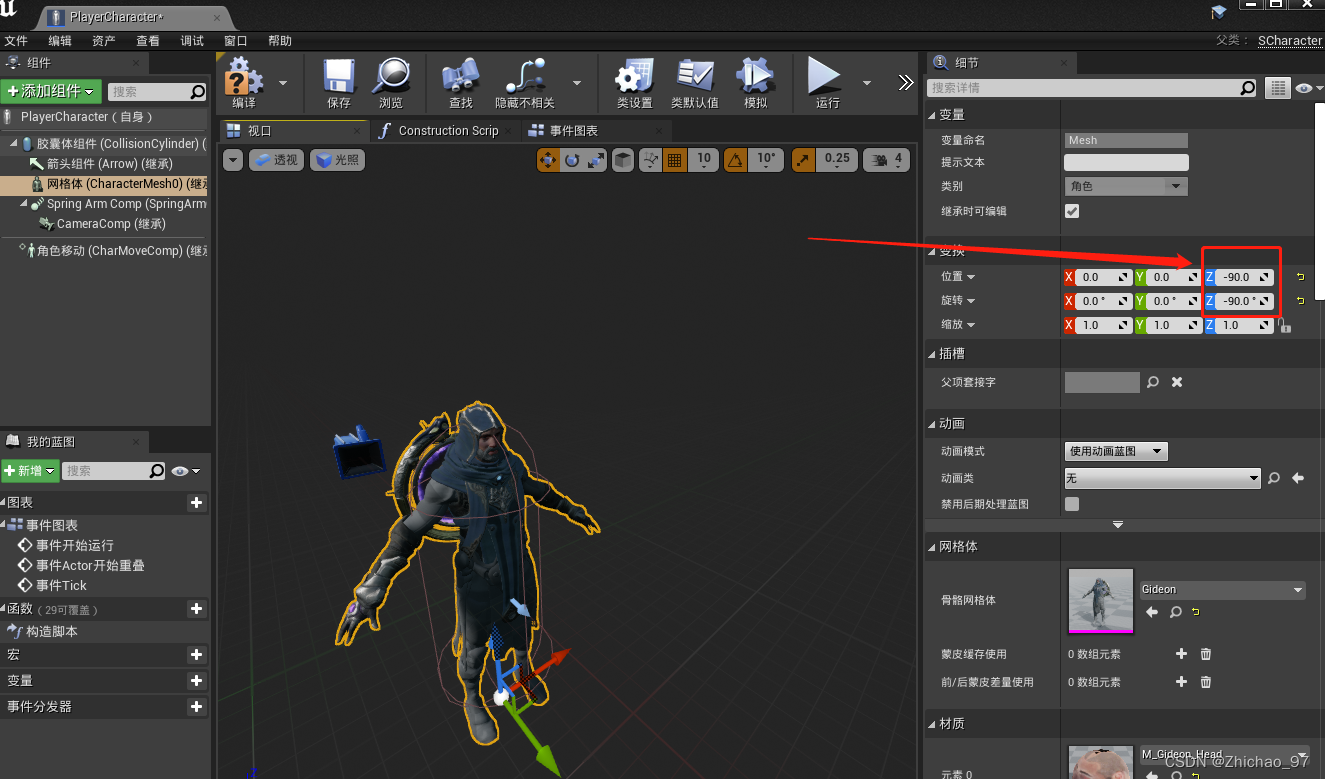Open the 类别 category combo box (角色)

tap(1127, 186)
